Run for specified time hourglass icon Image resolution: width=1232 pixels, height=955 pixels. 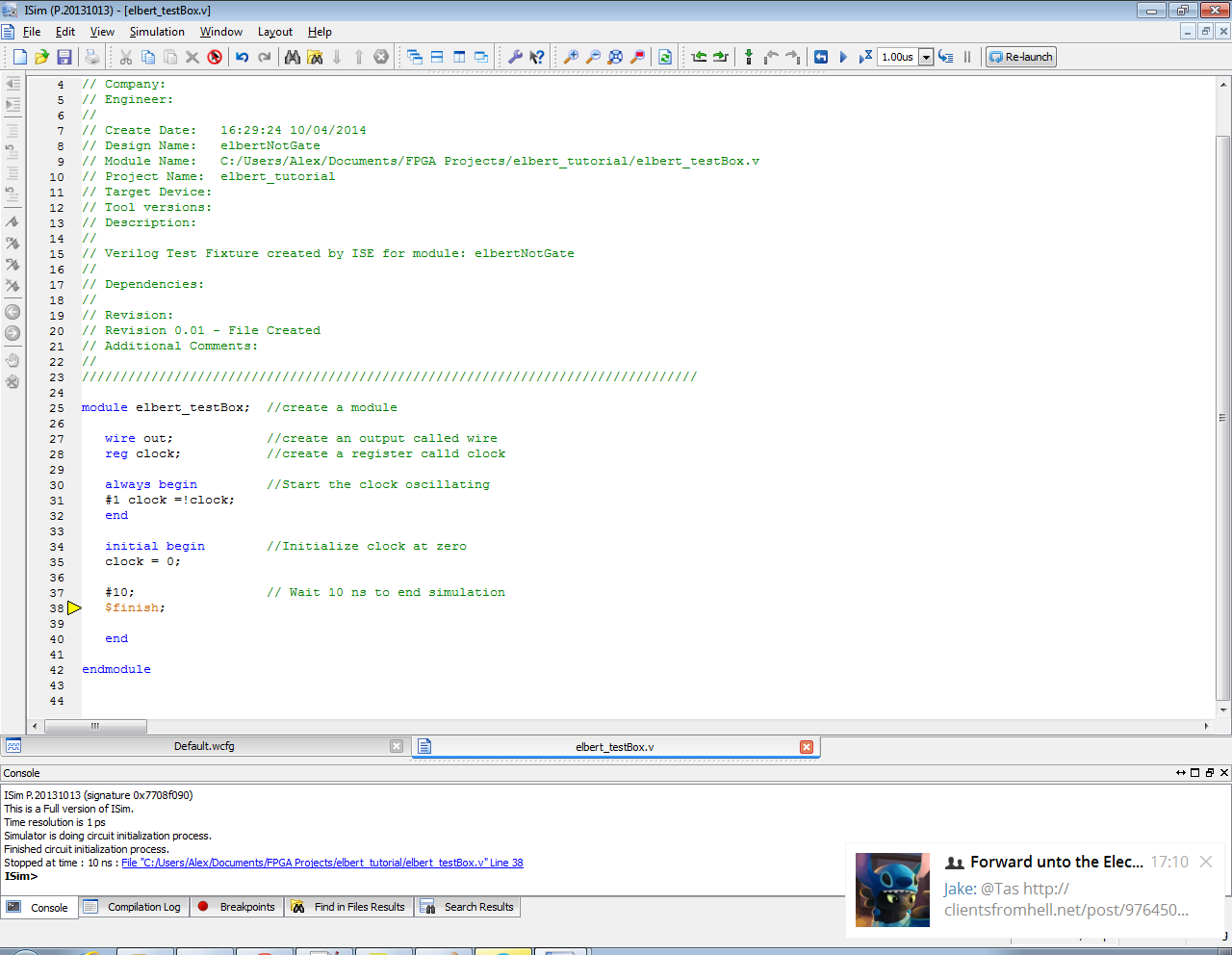pos(865,57)
